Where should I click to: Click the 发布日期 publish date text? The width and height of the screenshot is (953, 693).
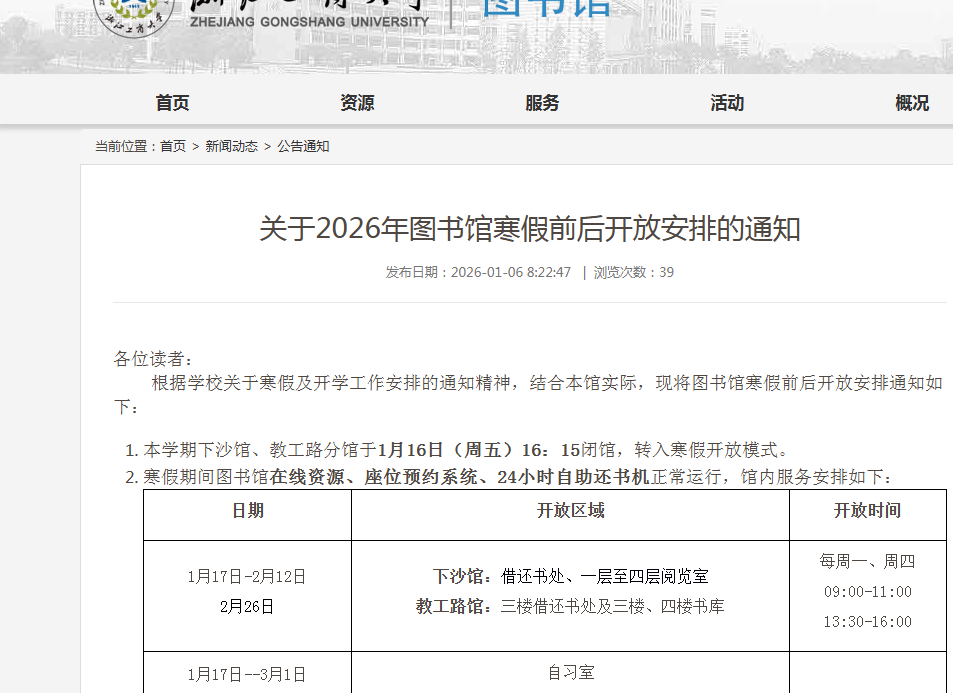[478, 272]
